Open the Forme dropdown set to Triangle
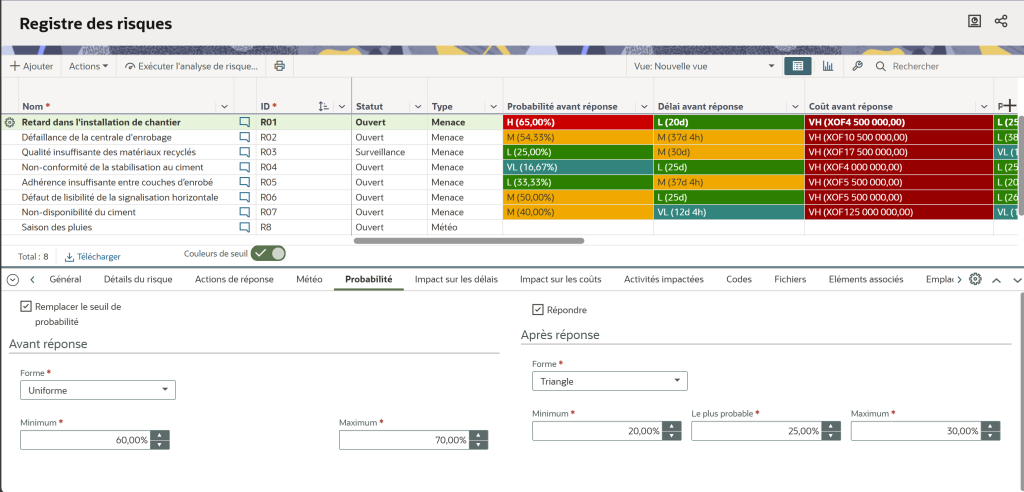The image size is (1024, 492). pyautogui.click(x=610, y=381)
